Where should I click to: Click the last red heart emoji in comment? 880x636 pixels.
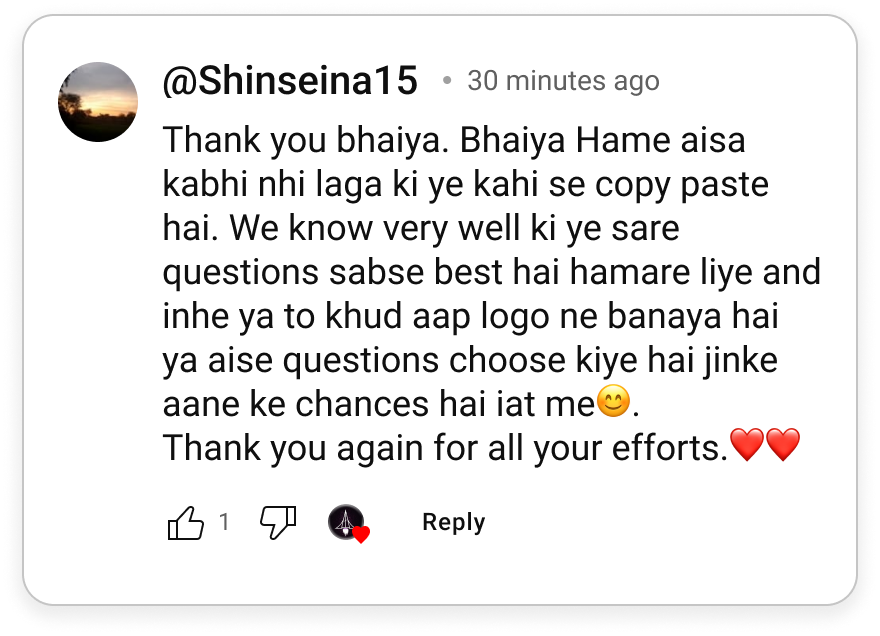(x=783, y=445)
